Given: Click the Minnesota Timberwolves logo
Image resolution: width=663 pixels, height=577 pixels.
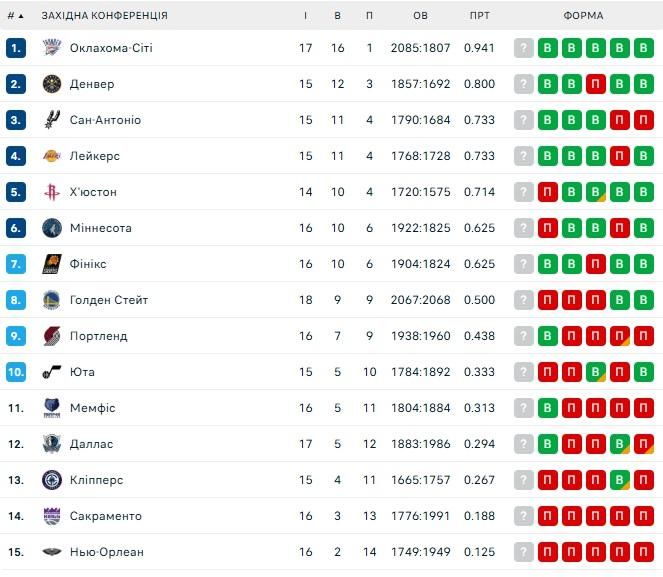Looking at the screenshot, I should [52, 228].
